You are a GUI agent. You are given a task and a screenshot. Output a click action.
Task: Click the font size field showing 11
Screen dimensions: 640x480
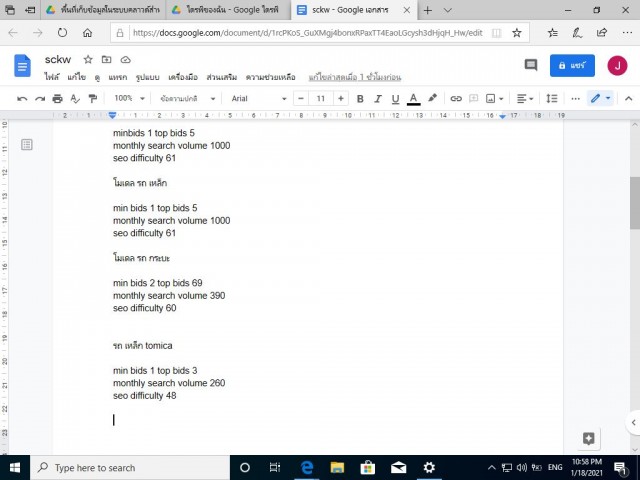click(321, 98)
